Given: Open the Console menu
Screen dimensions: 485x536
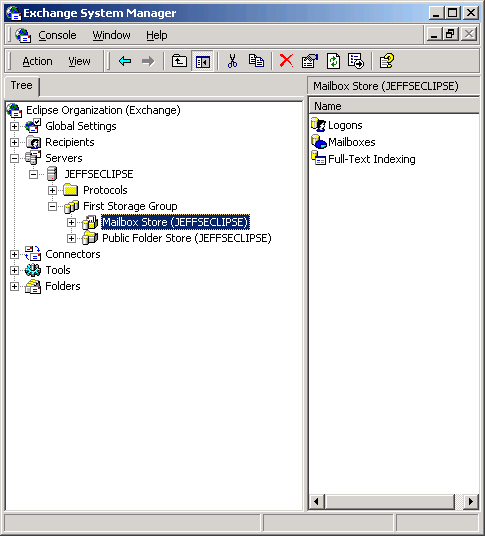Looking at the screenshot, I should click(57, 35).
